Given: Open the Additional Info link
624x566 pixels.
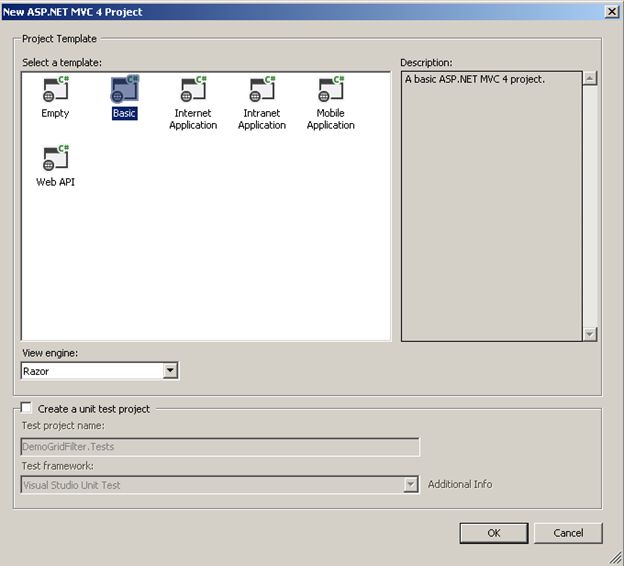Looking at the screenshot, I should pos(460,484).
